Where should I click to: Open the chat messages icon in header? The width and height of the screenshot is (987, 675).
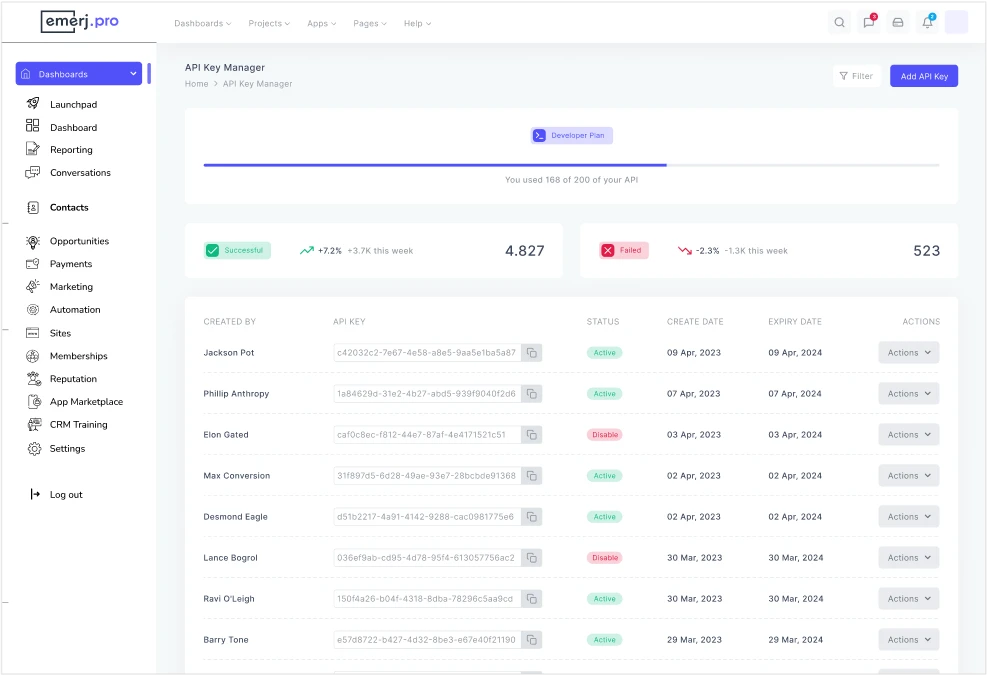pyautogui.click(x=868, y=23)
